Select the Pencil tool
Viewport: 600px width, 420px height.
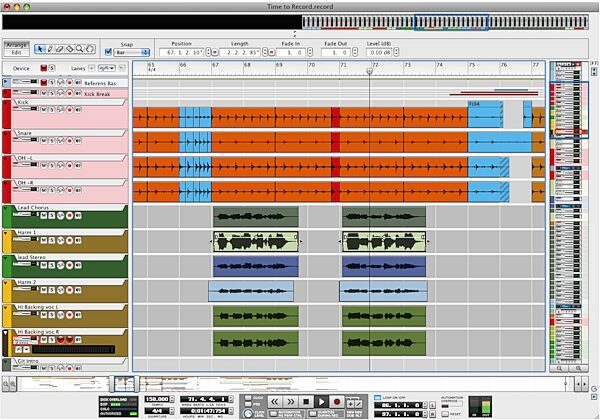(50, 49)
